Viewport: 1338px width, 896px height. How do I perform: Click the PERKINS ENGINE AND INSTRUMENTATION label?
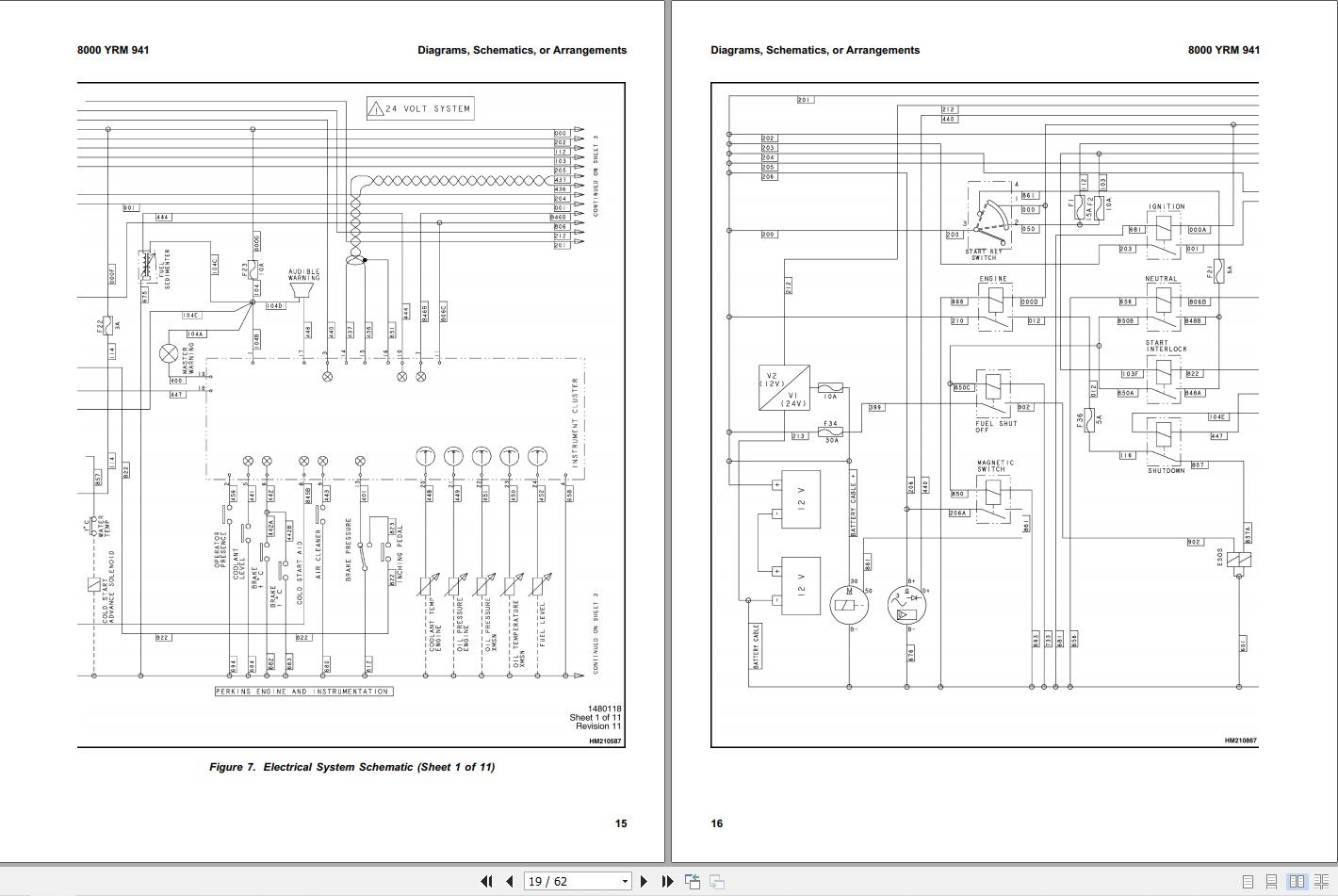[303, 692]
